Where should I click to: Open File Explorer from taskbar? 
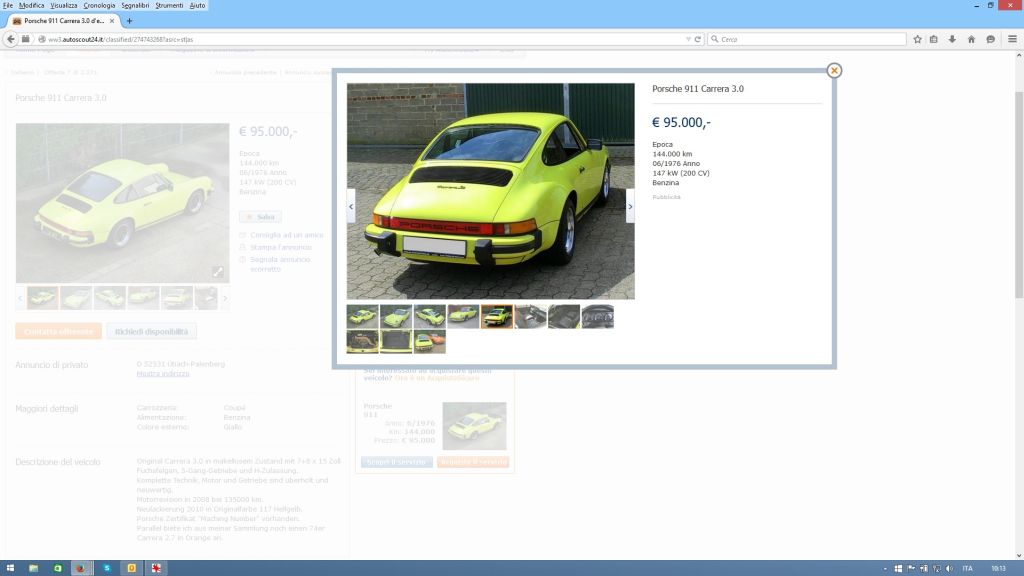(33, 568)
